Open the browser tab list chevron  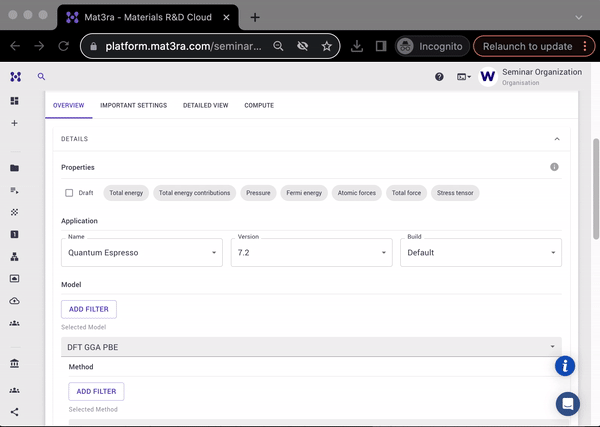pos(579,17)
